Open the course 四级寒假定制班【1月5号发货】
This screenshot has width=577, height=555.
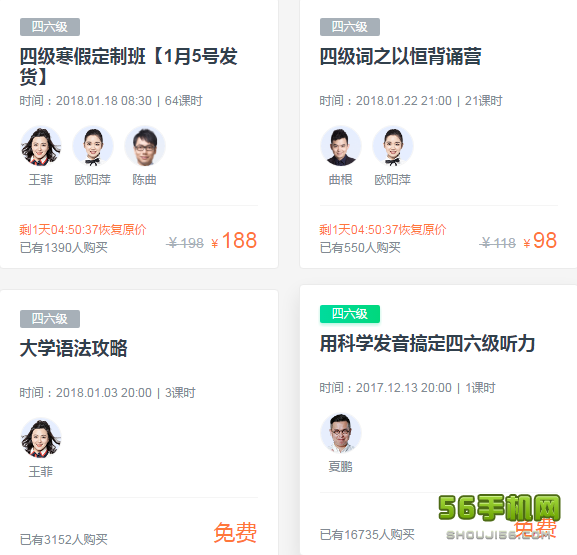click(x=129, y=66)
